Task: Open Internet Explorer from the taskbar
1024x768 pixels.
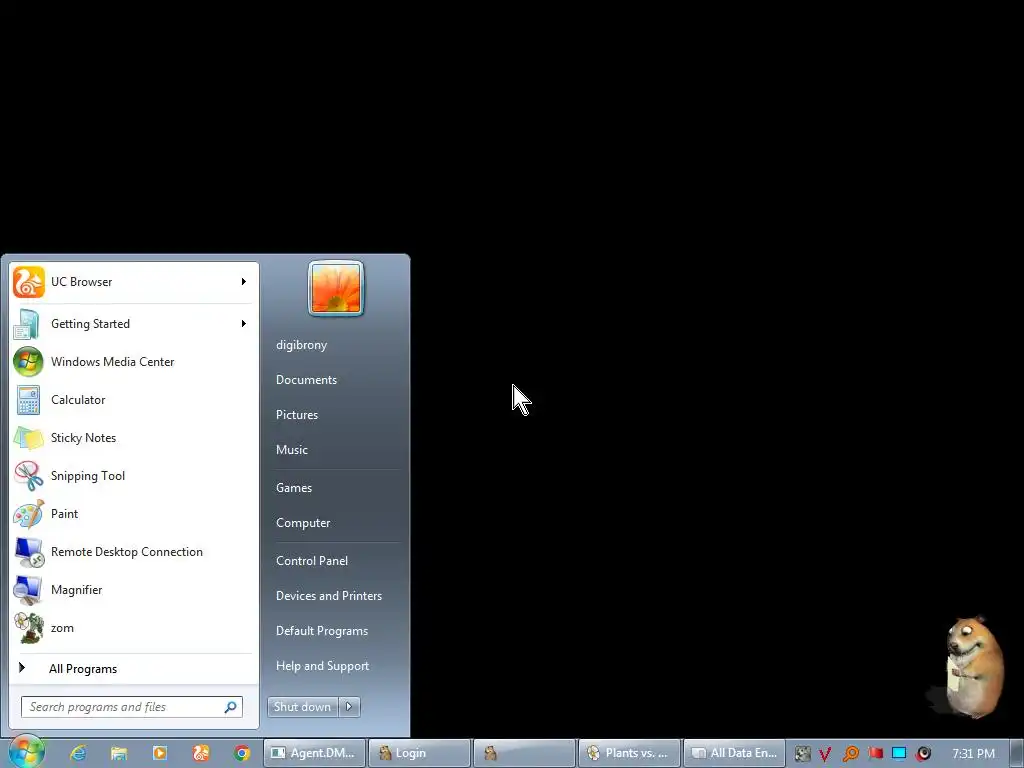Action: pyautogui.click(x=78, y=753)
